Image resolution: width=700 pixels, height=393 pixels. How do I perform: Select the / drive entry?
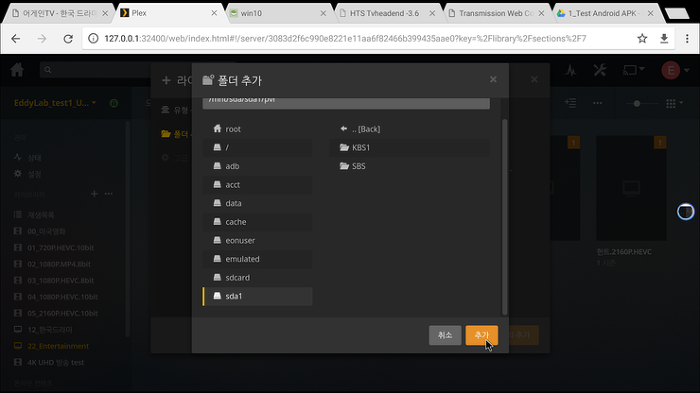tap(258, 147)
